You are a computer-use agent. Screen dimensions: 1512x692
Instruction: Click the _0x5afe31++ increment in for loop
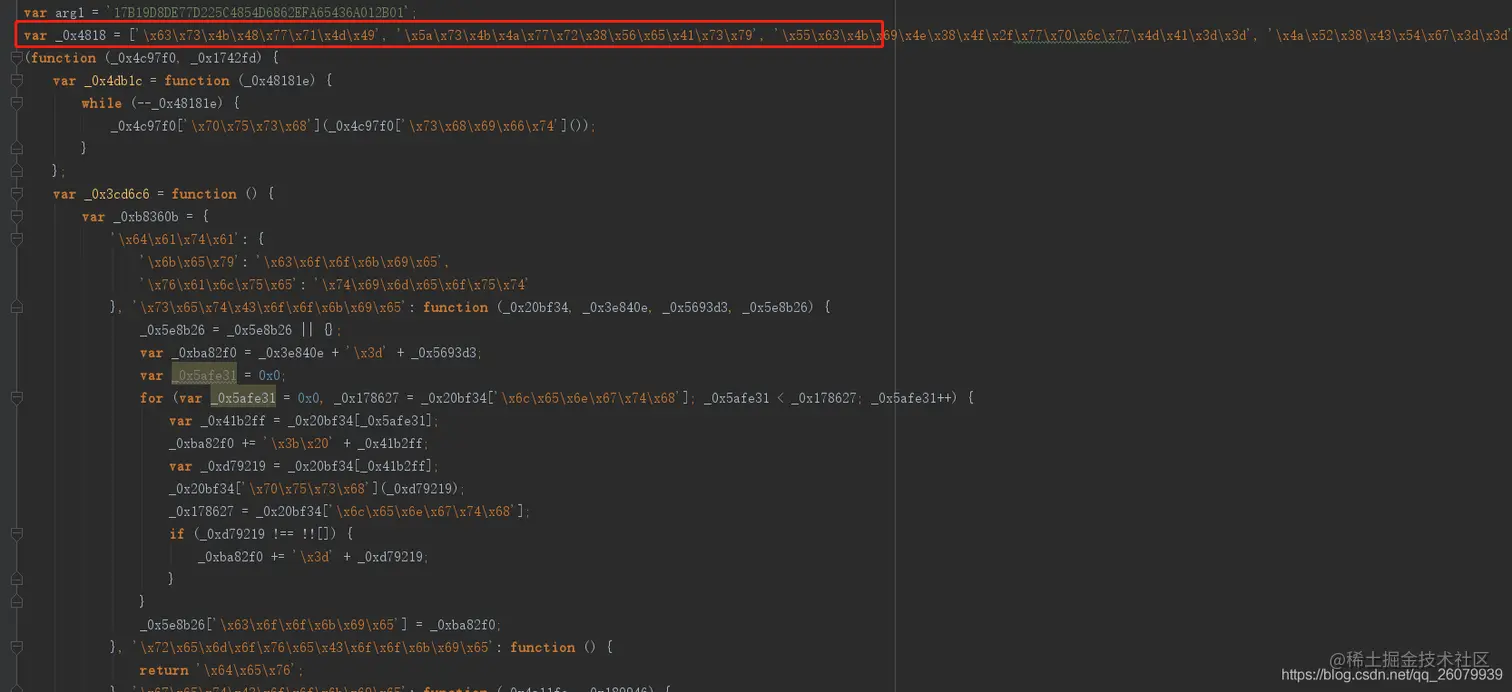point(910,398)
